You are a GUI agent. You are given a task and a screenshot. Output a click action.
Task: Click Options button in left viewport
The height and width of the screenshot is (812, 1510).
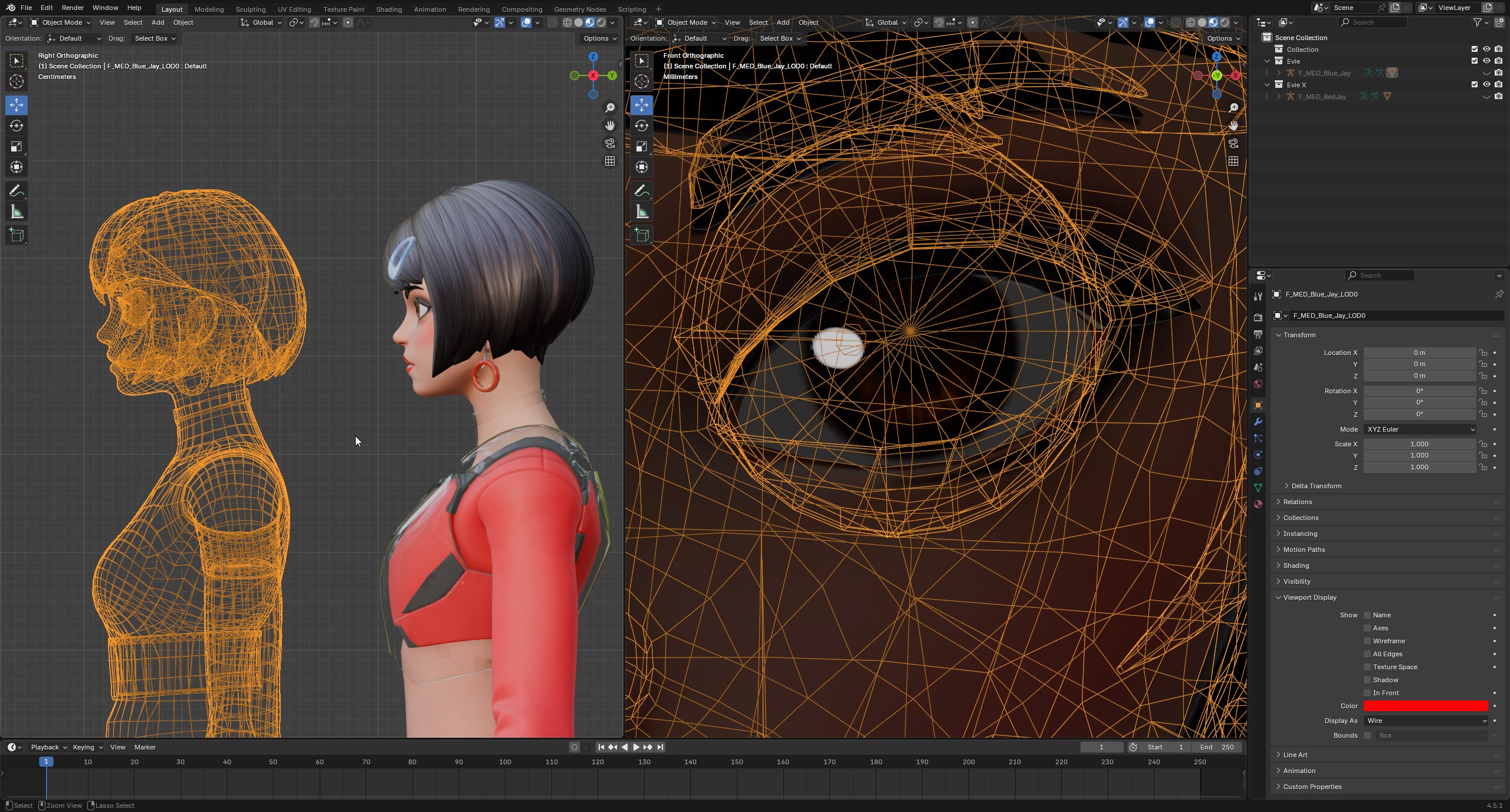click(x=599, y=38)
